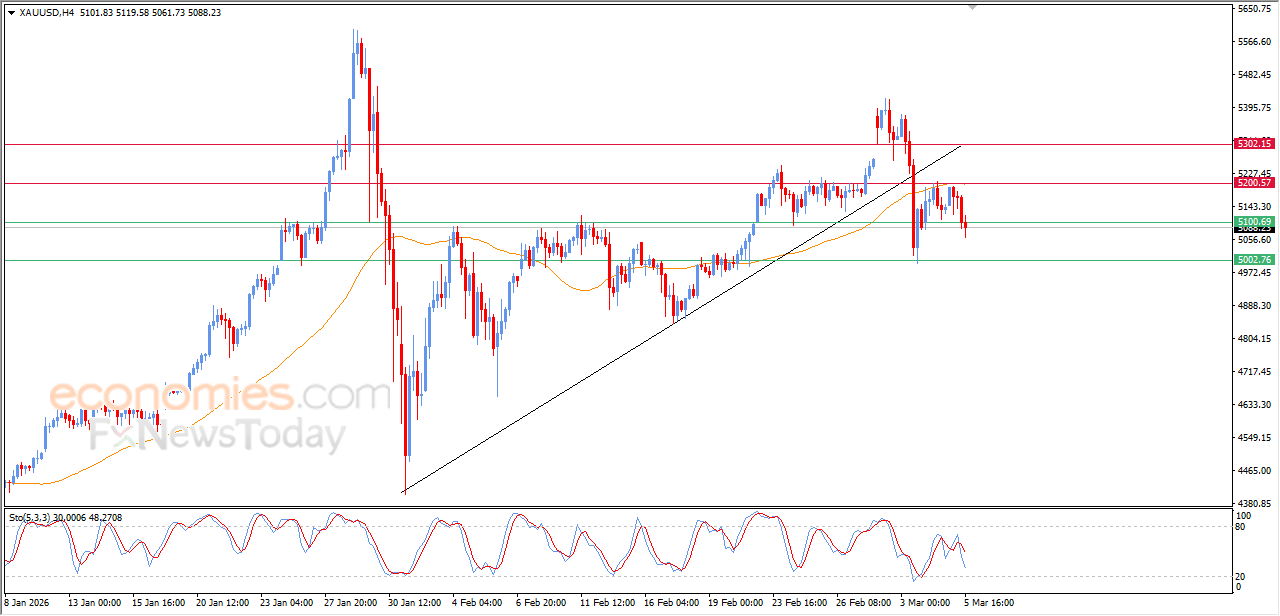This screenshot has height=616, width=1280.
Task: Click the 5566.60 price axis value
Action: click(1255, 41)
